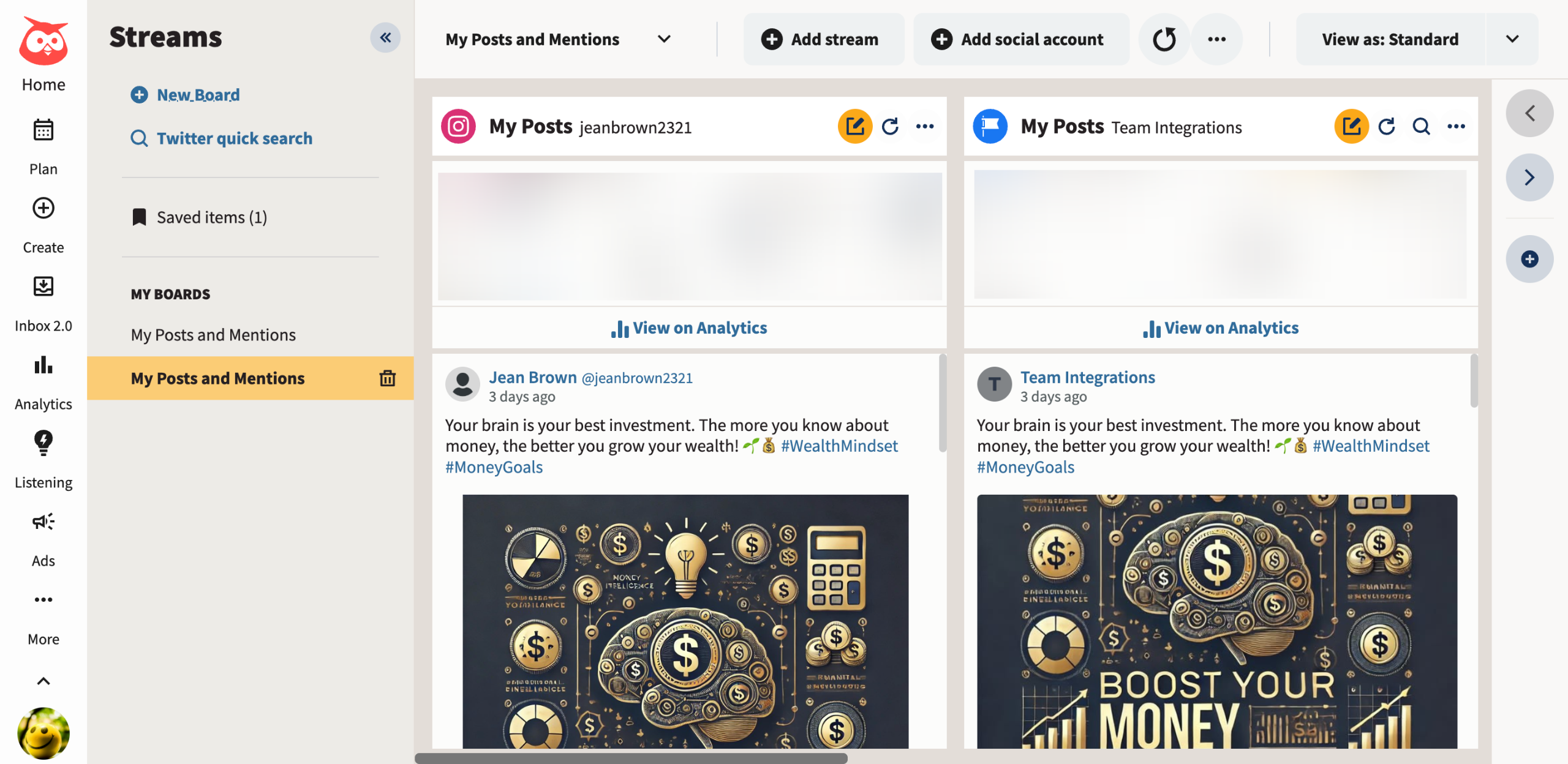This screenshot has height=764, width=1568.
Task: Open the Hootsuite owl Home icon
Action: pos(43,42)
